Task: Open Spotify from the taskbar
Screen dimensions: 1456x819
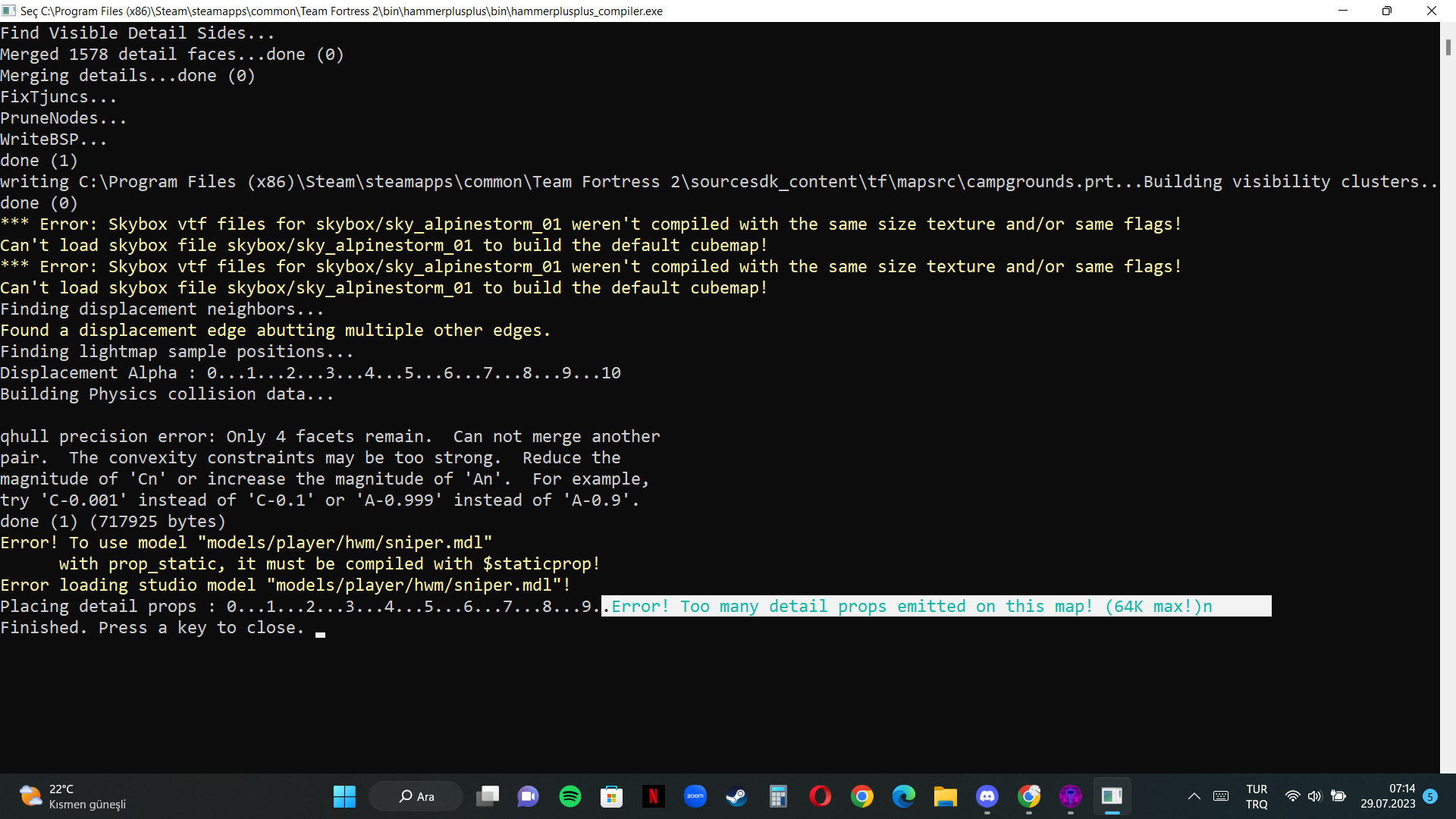Action: coord(570,796)
